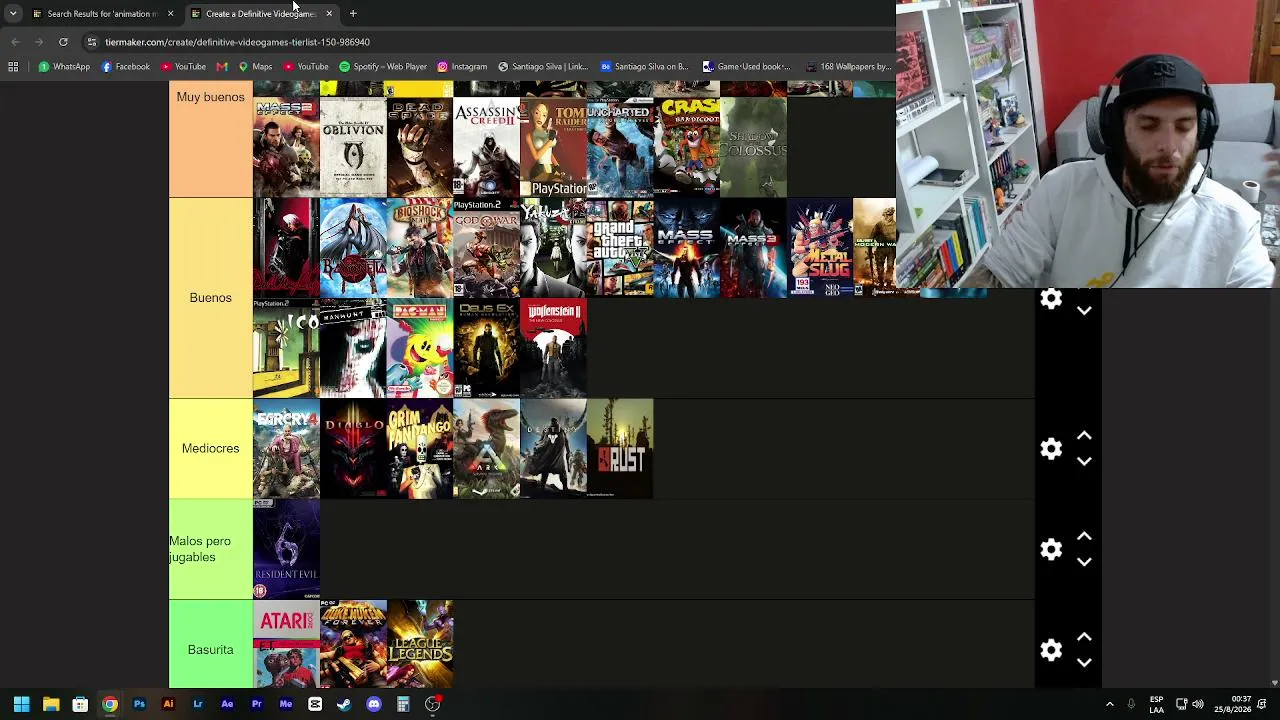Open settings gear for the Buenos tier
Screen dimensions: 1280x720
[x=1051, y=299]
